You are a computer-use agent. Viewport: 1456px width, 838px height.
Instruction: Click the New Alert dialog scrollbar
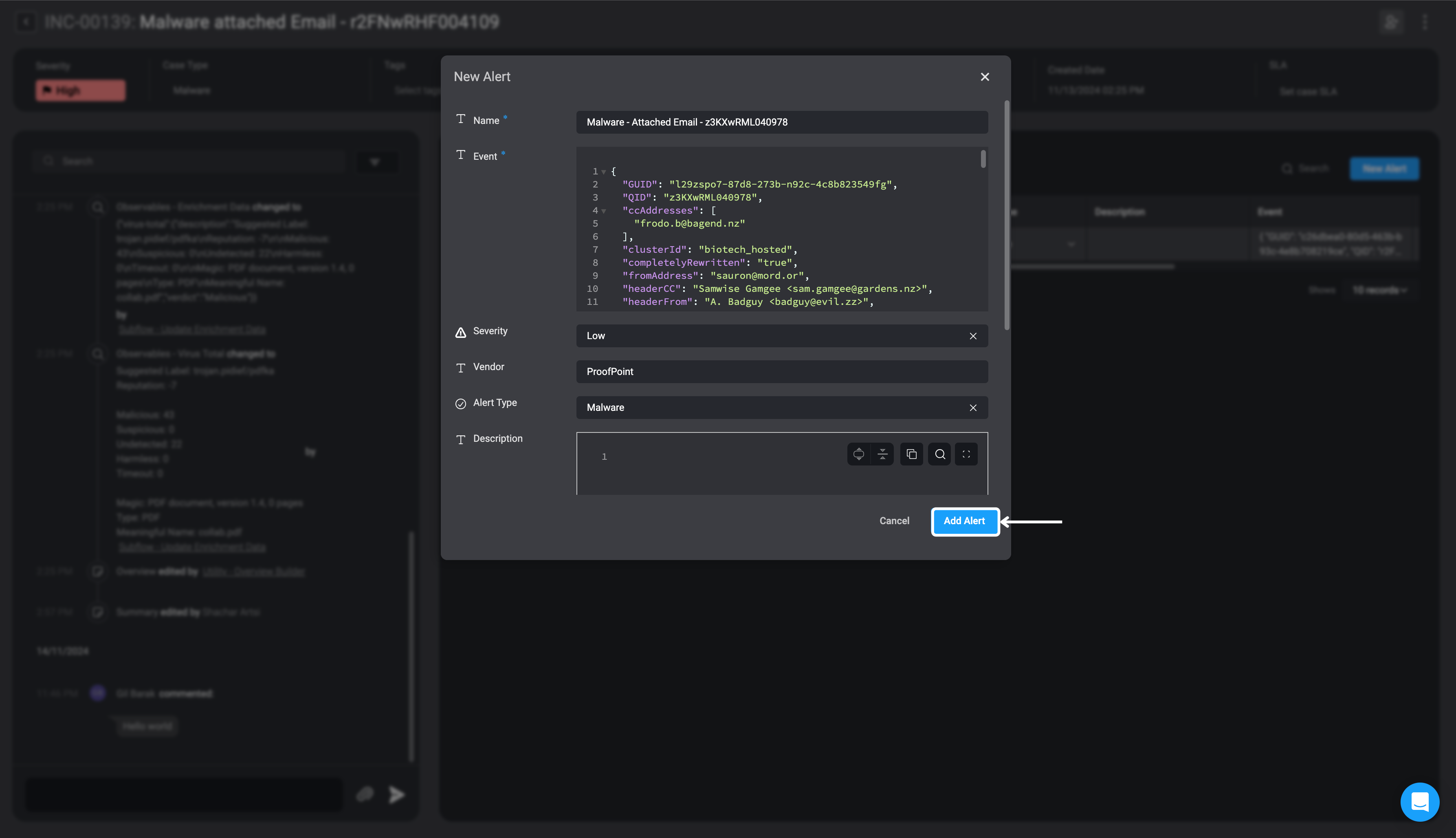pyautogui.click(x=1007, y=215)
